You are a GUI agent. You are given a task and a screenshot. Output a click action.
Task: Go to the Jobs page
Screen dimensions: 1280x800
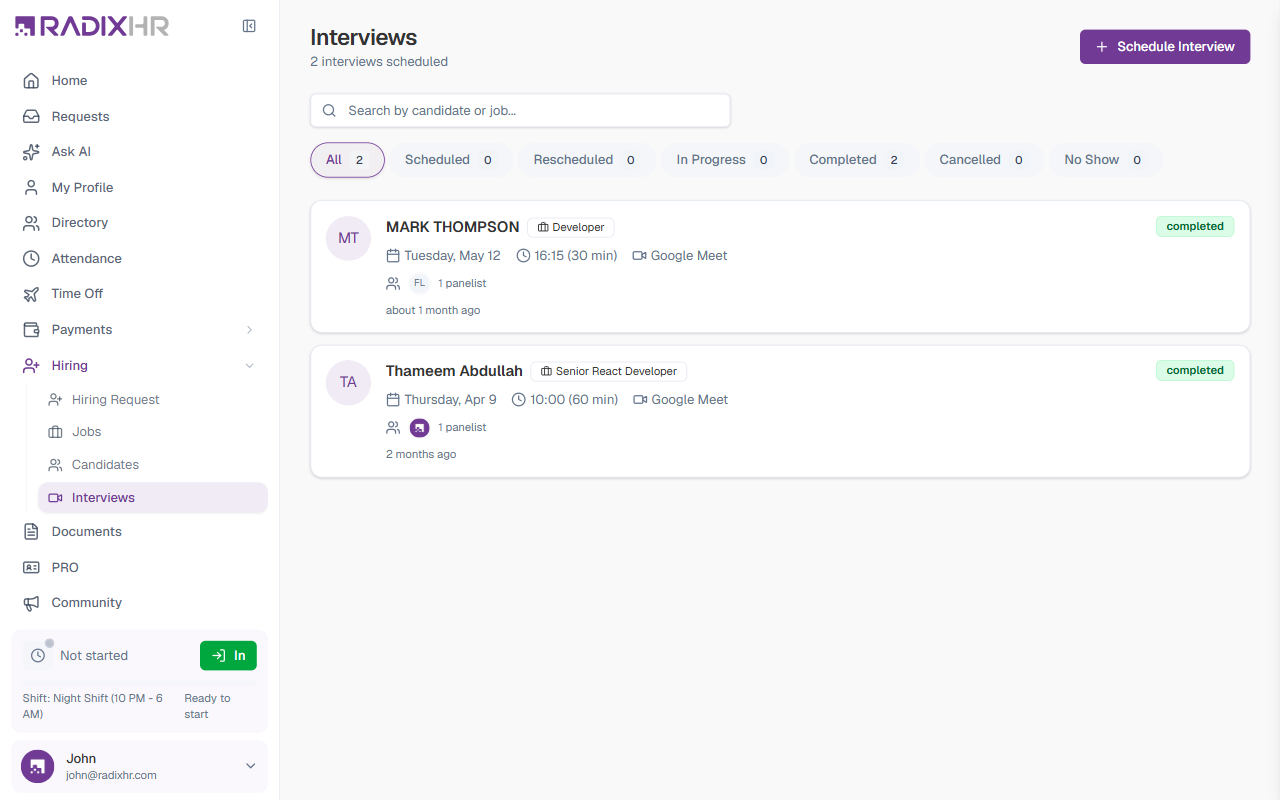(x=152, y=432)
